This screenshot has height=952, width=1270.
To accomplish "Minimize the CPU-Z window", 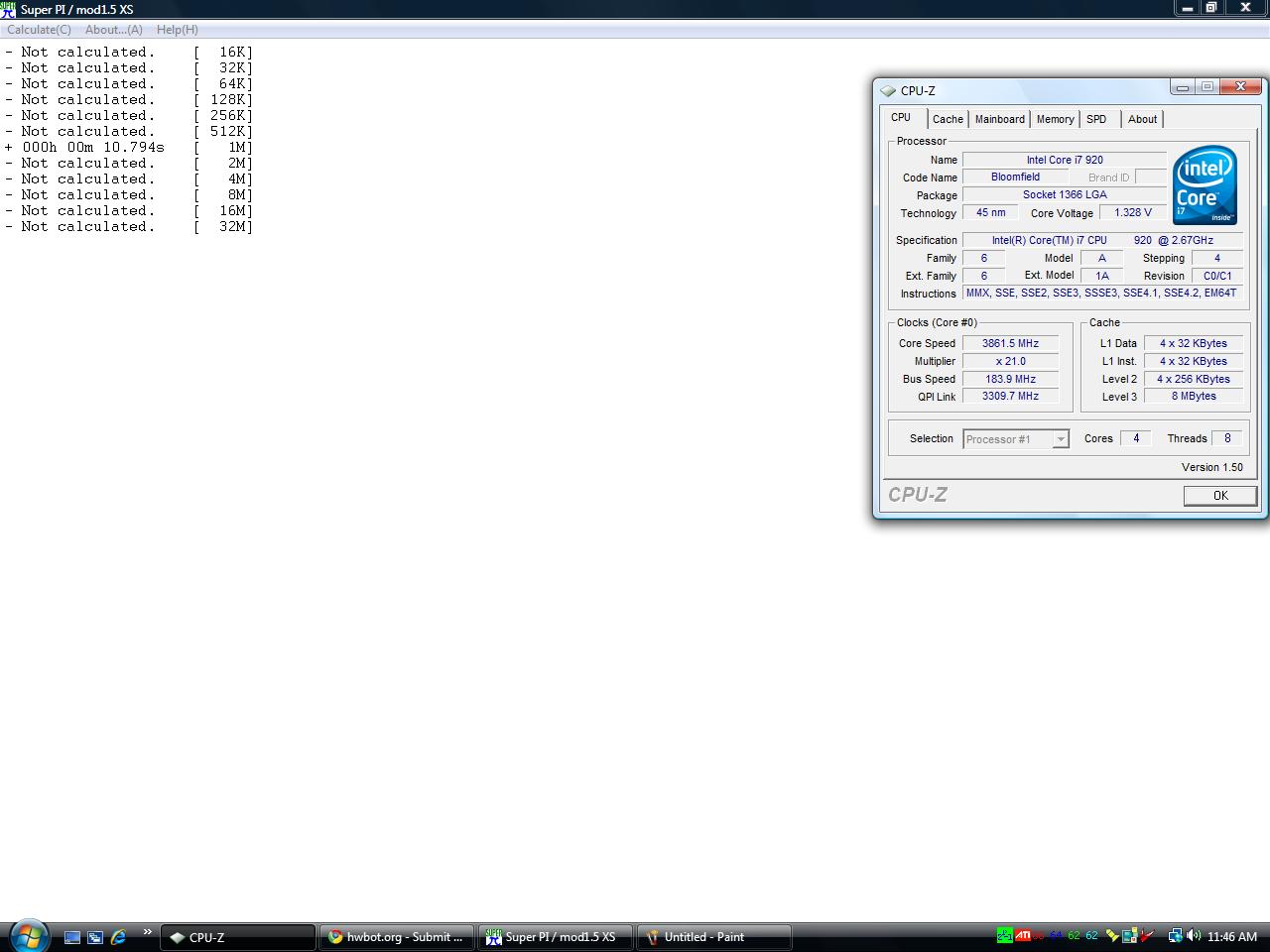I will [1182, 87].
